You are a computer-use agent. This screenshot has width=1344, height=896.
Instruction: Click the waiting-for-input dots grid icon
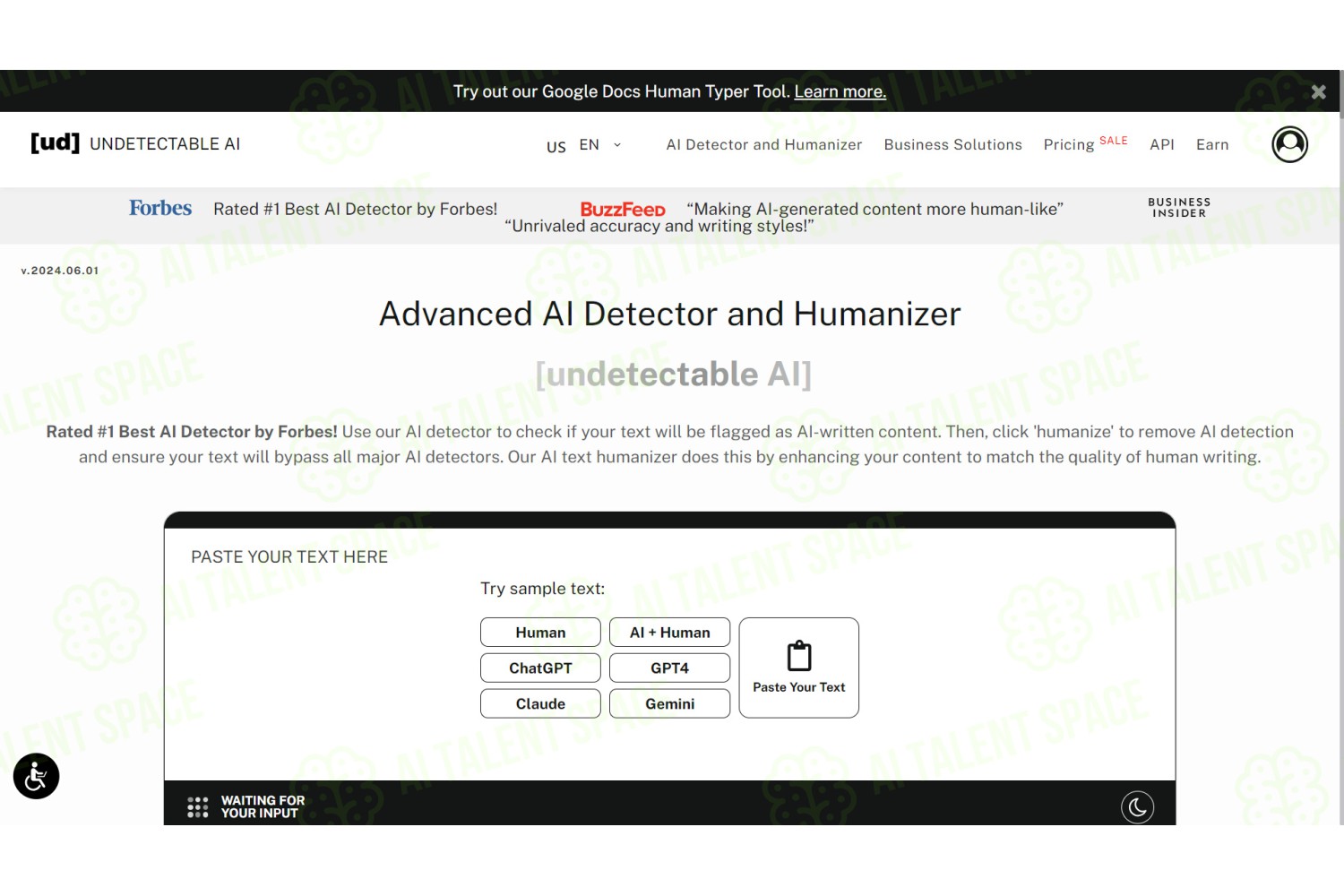(197, 807)
